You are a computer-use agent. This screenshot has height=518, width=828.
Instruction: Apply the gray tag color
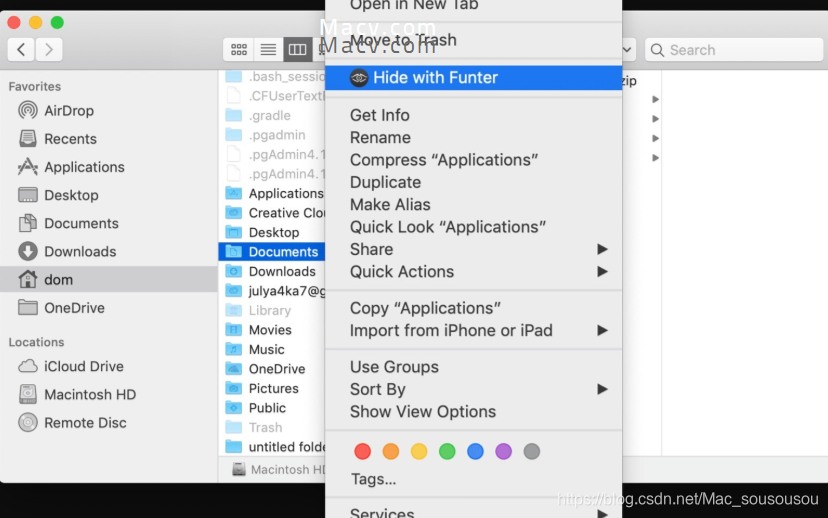coord(532,451)
